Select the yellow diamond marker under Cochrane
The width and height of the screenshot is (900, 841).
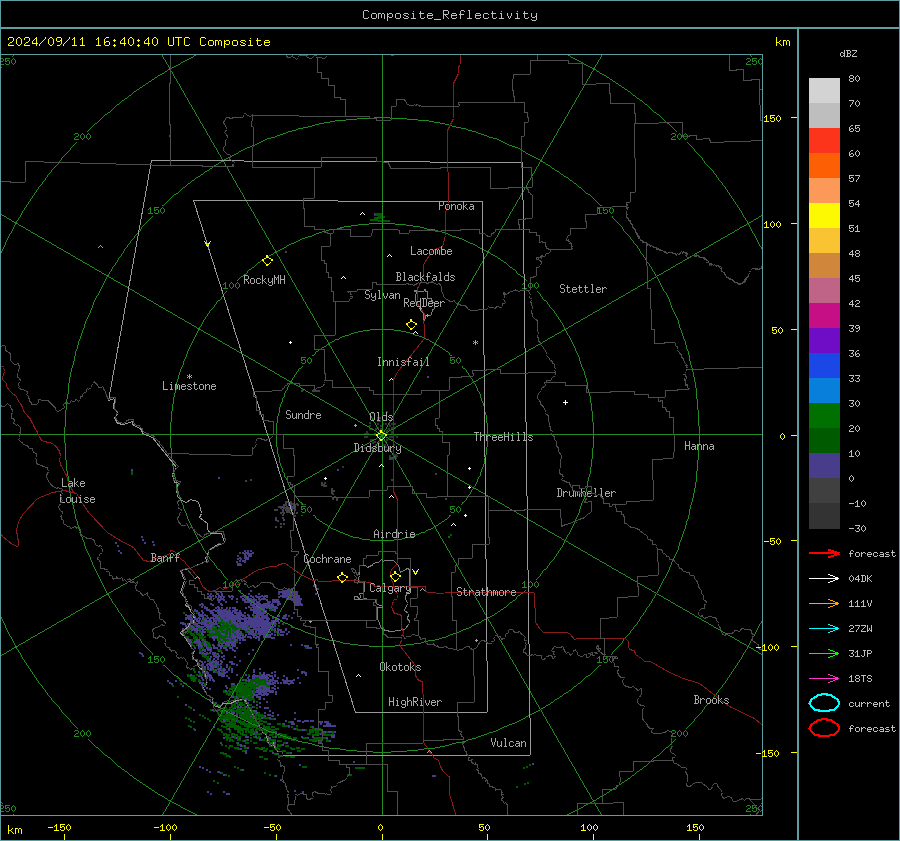tap(342, 577)
